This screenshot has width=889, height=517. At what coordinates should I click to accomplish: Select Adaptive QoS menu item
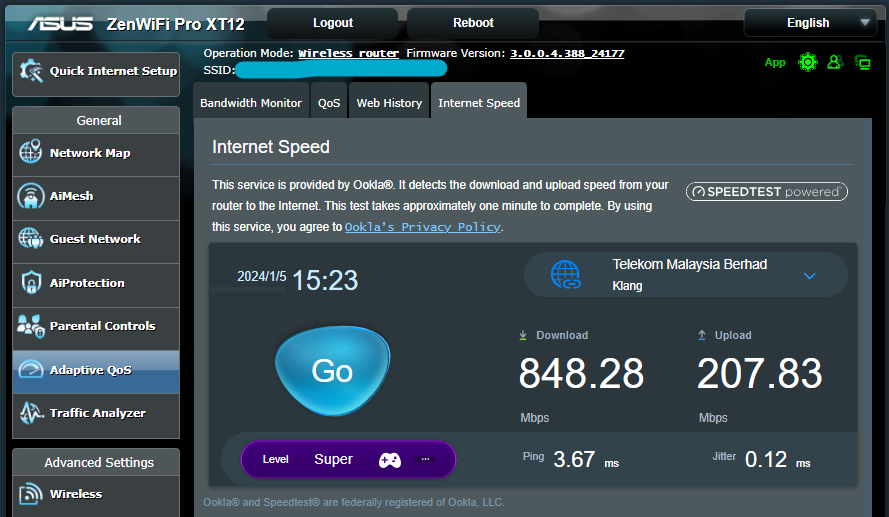[x=96, y=371]
